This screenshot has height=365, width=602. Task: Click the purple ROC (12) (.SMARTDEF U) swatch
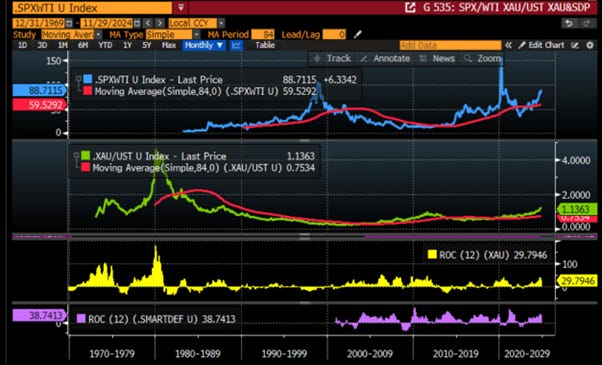[x=81, y=319]
